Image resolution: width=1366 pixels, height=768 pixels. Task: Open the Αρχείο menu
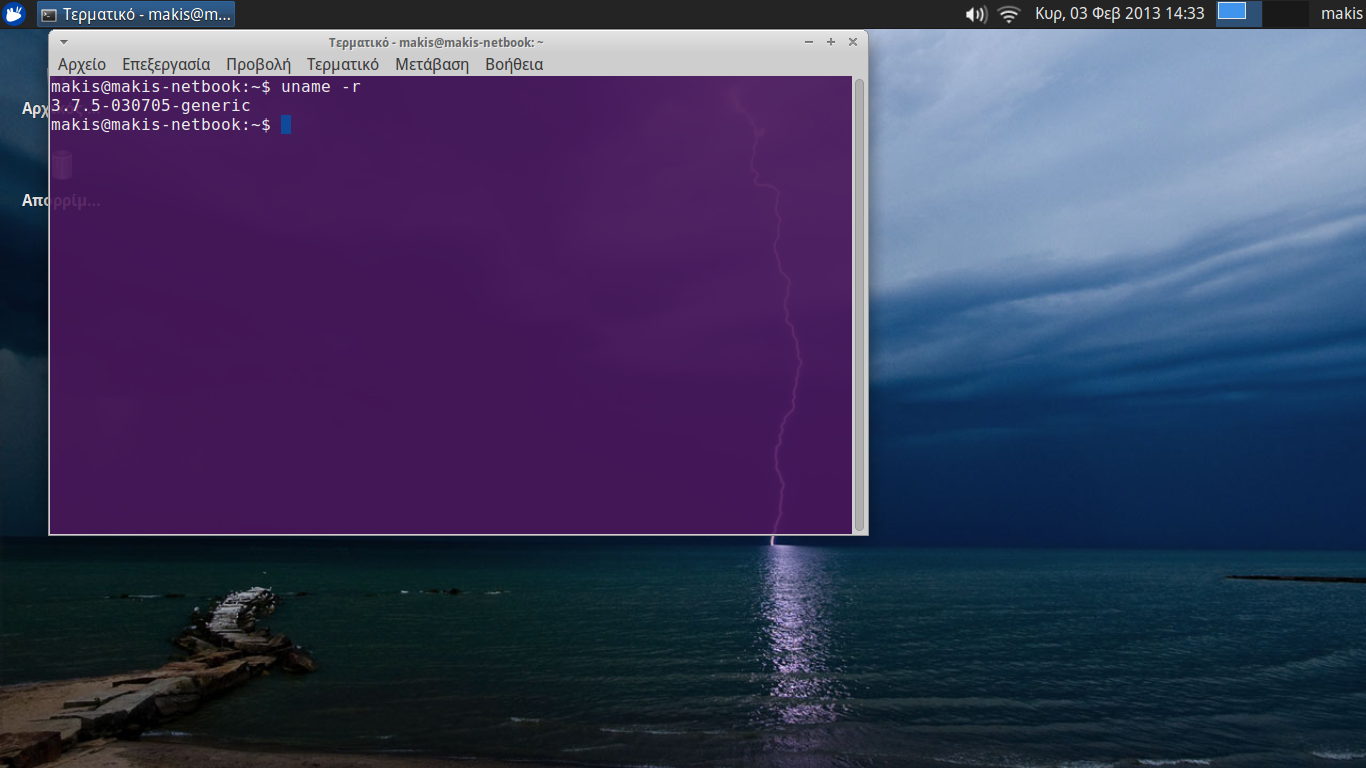(82, 64)
